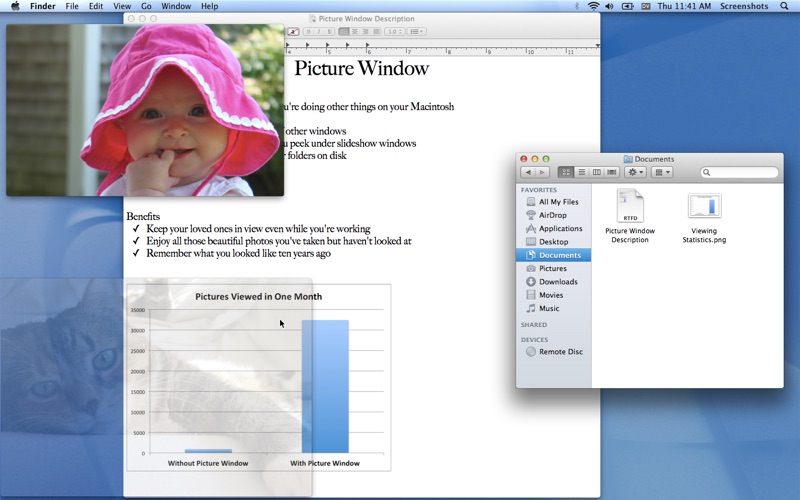This screenshot has width=800, height=500.
Task: Open the View menu
Action: [122, 6]
